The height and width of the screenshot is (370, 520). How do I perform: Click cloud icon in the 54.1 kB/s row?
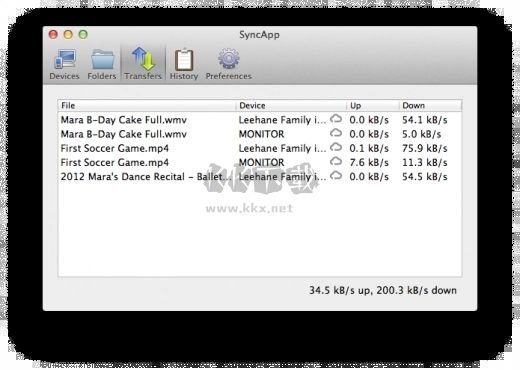pos(336,118)
